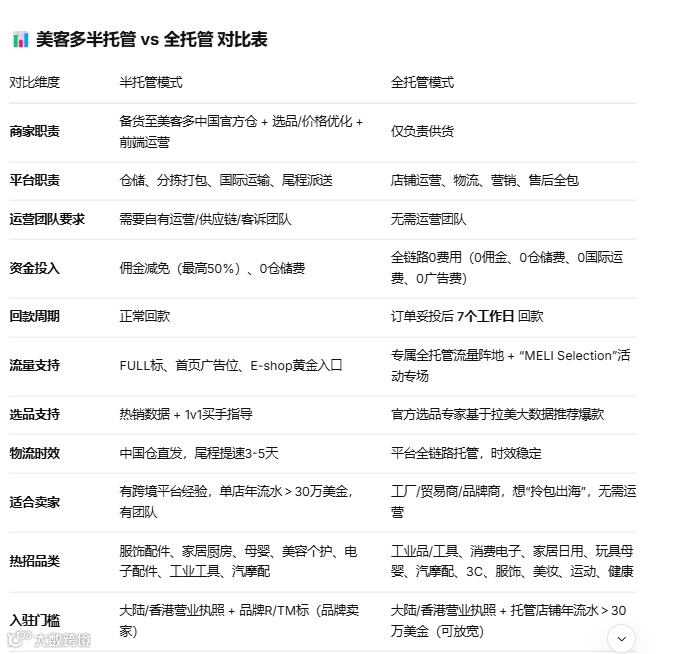Select the '运营团队要求' row label
Screen dimensions: 685x654
pos(47,219)
